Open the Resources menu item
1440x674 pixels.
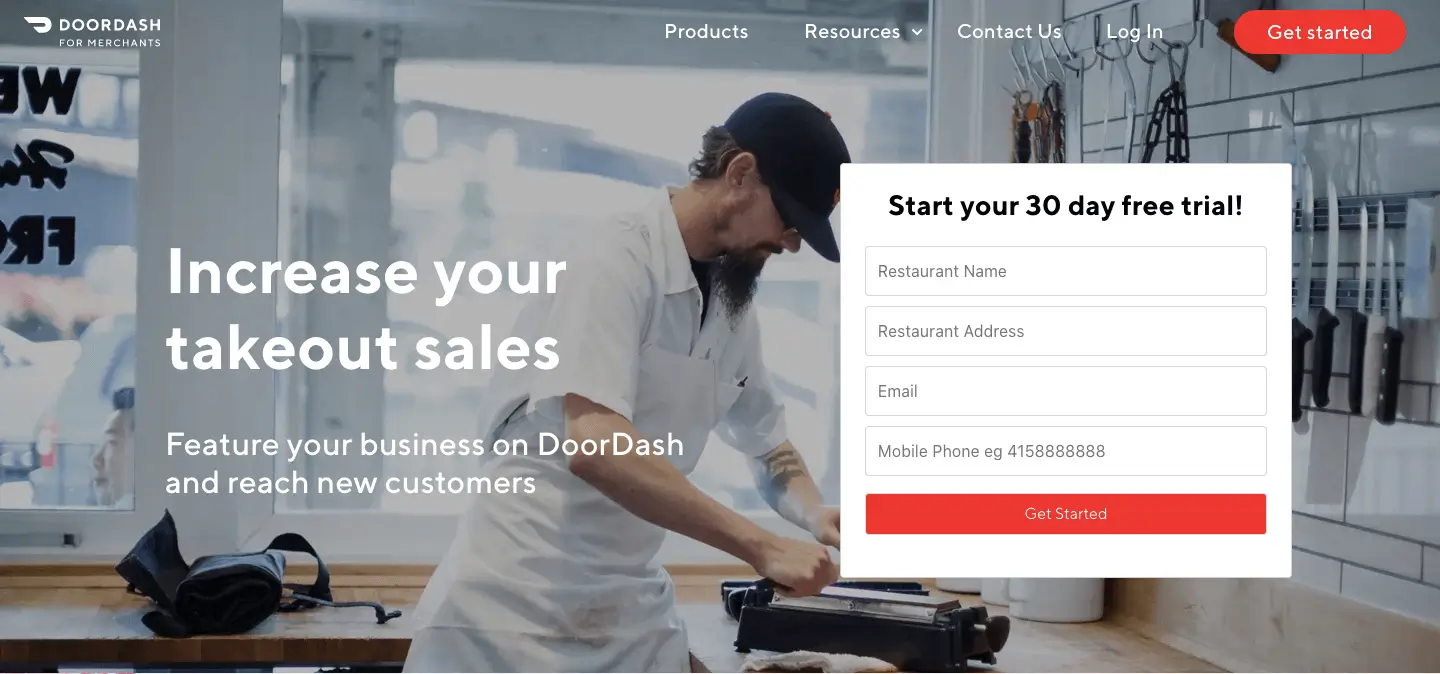click(852, 32)
